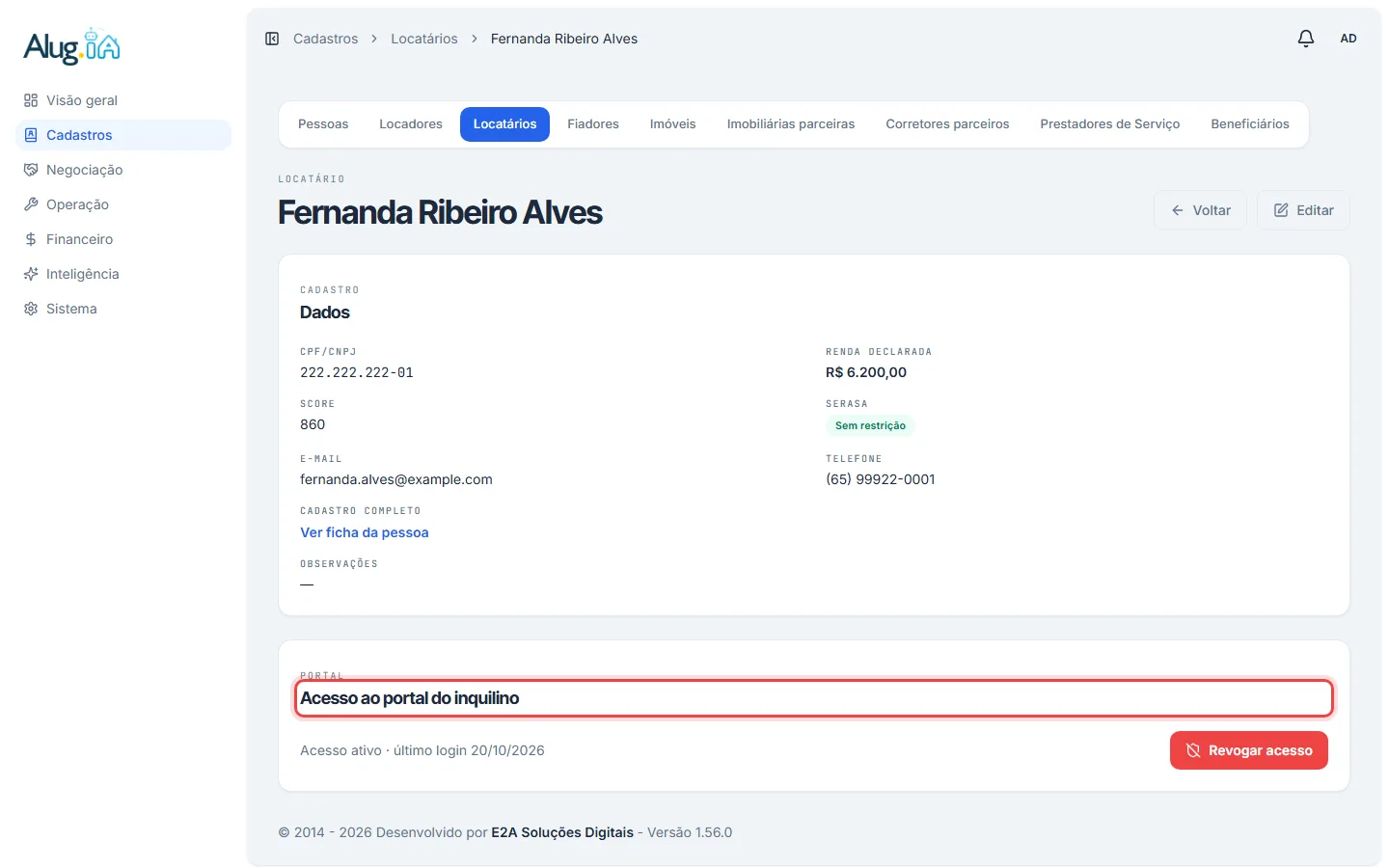Click the Acesso ao portal do inquilino heading
This screenshot has height=868, width=1389.
coord(410,698)
